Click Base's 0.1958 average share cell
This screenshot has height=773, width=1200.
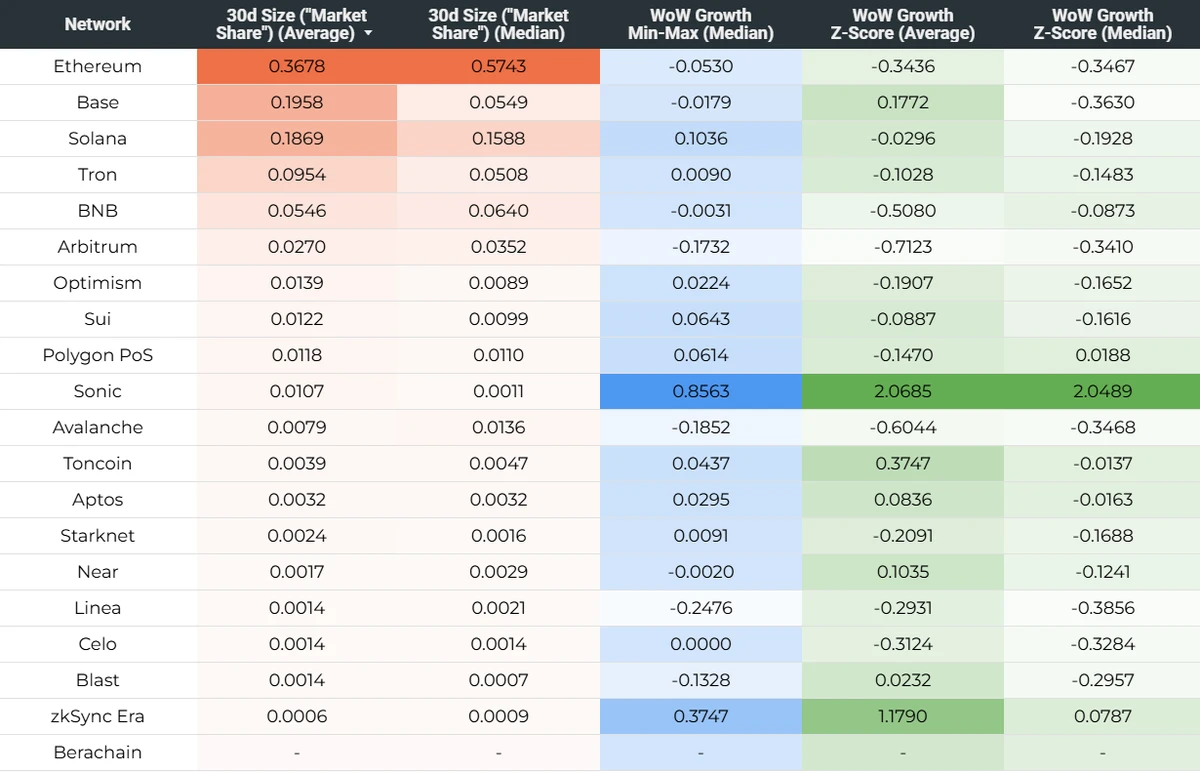tap(297, 103)
